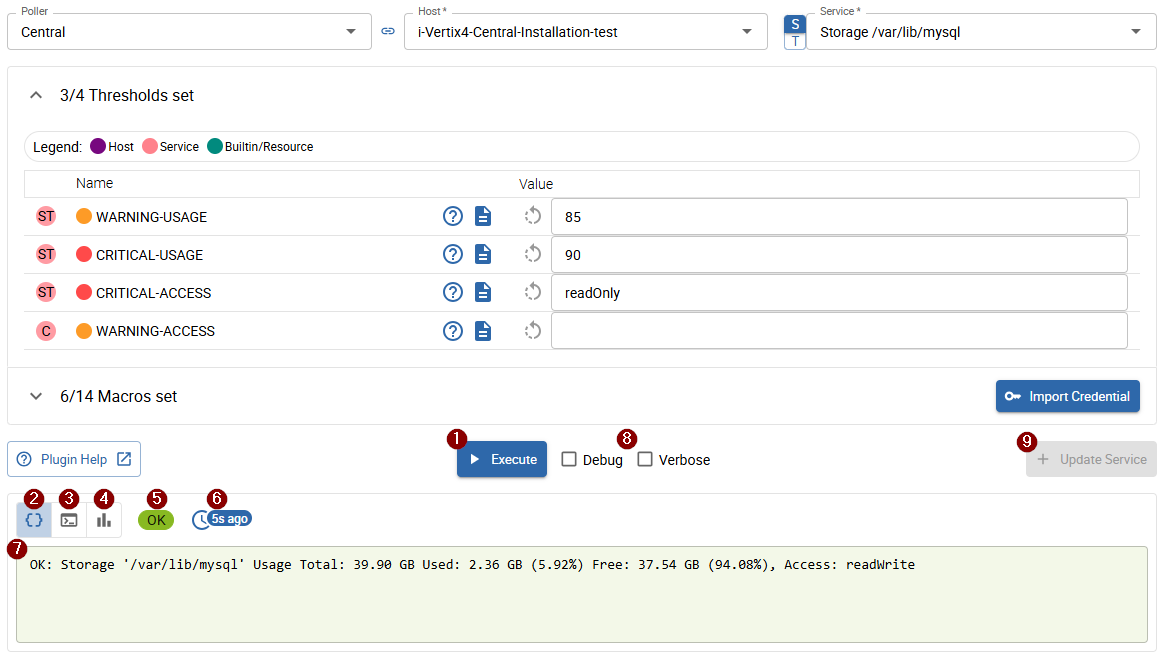The height and width of the screenshot is (662, 1166).
Task: Reset the CRITICAL-ACCESS value with restore icon
Action: pyautogui.click(x=533, y=293)
